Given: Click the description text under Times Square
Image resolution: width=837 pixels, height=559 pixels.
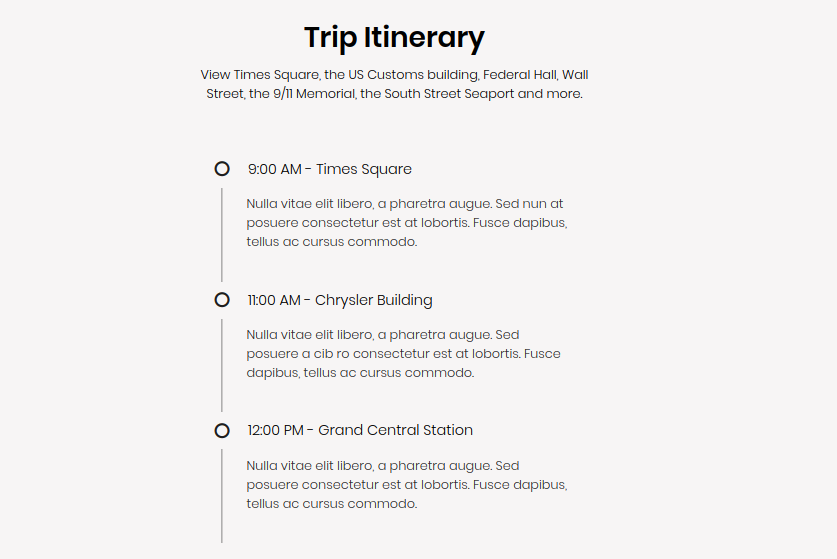Looking at the screenshot, I should [x=407, y=223].
